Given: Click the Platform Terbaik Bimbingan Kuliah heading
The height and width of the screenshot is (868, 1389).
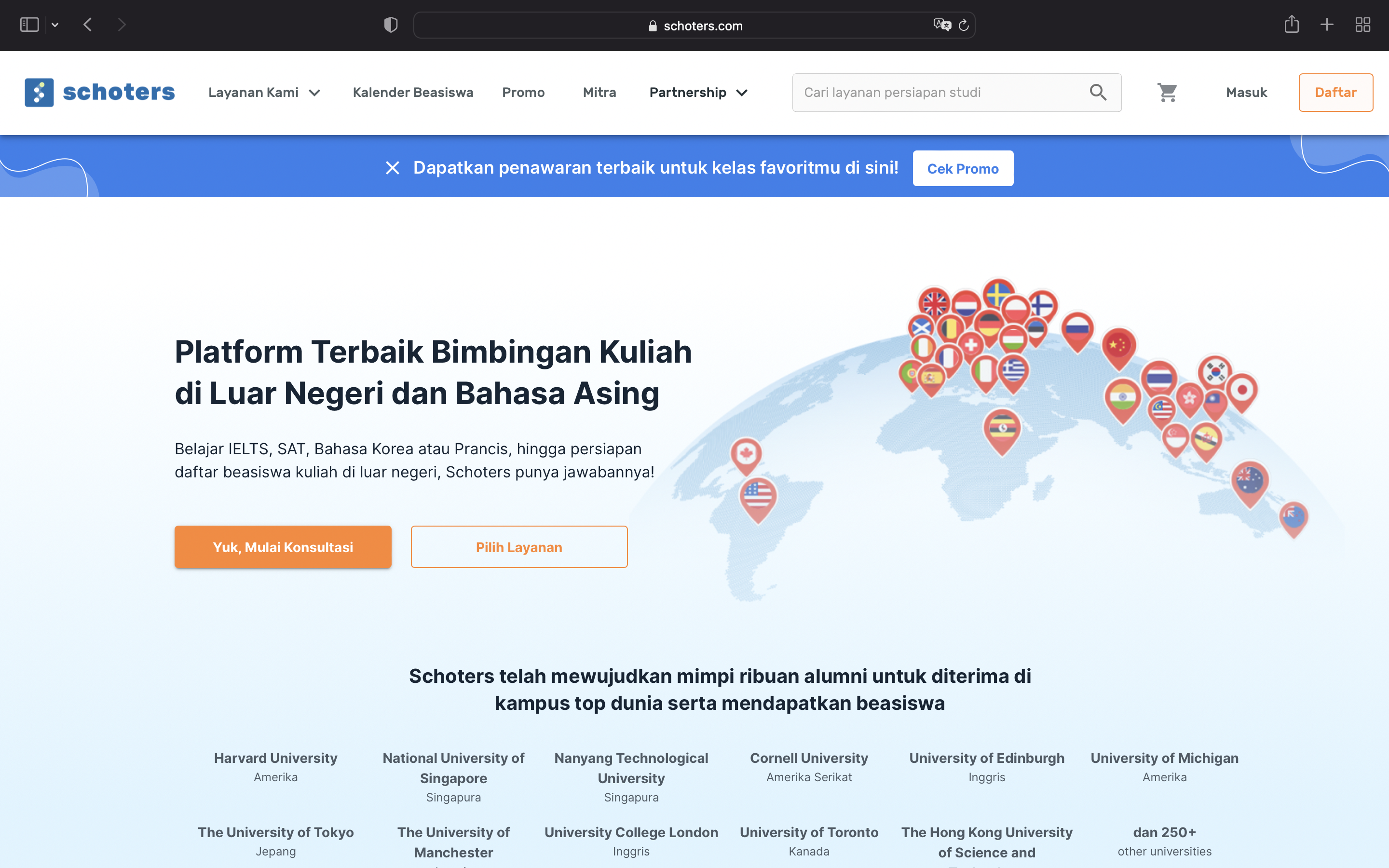Looking at the screenshot, I should pyautogui.click(x=434, y=373).
